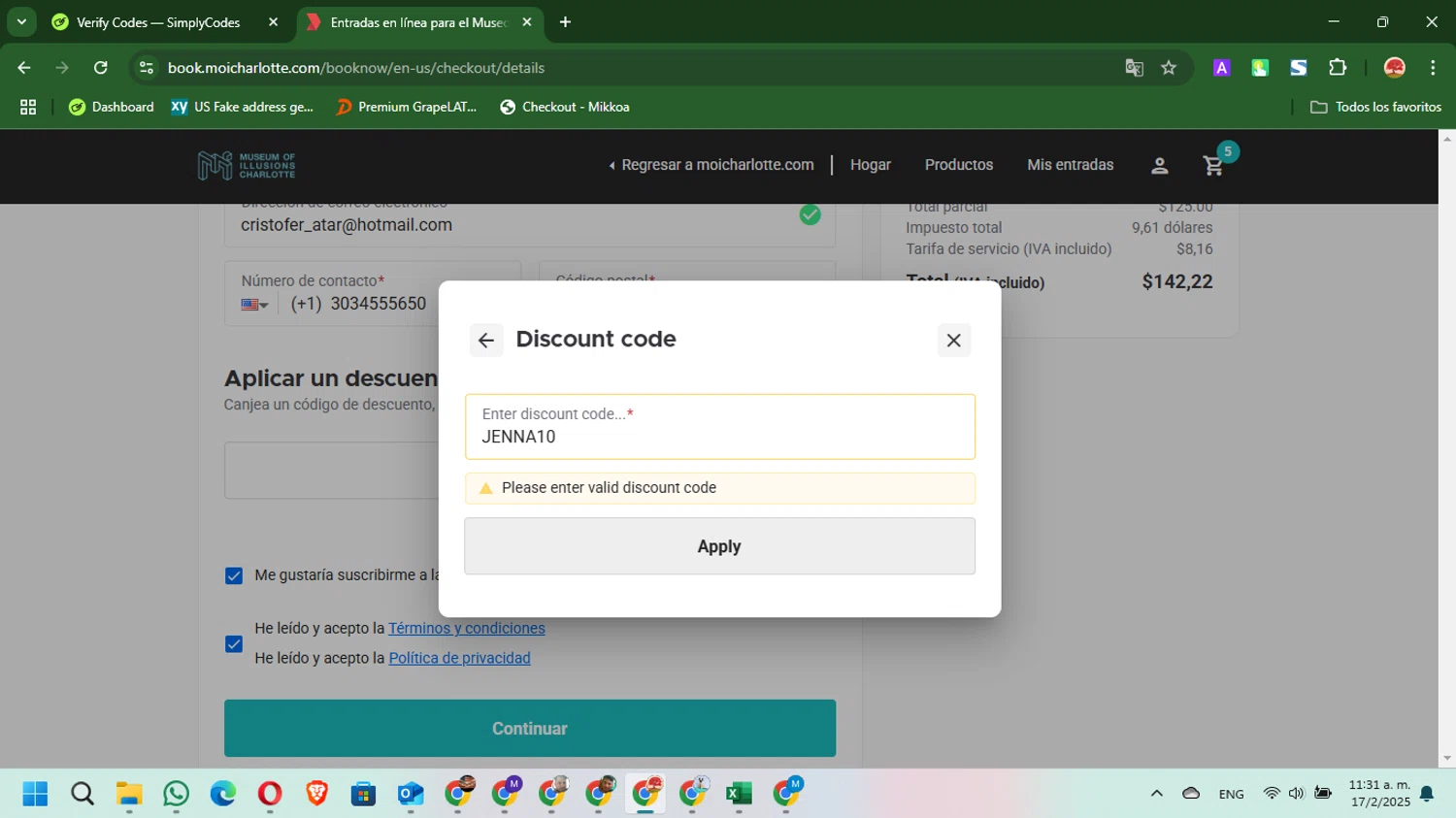Open the volume control in the tray
Image resolution: width=1456 pixels, height=818 pixels.
pos(1296,794)
